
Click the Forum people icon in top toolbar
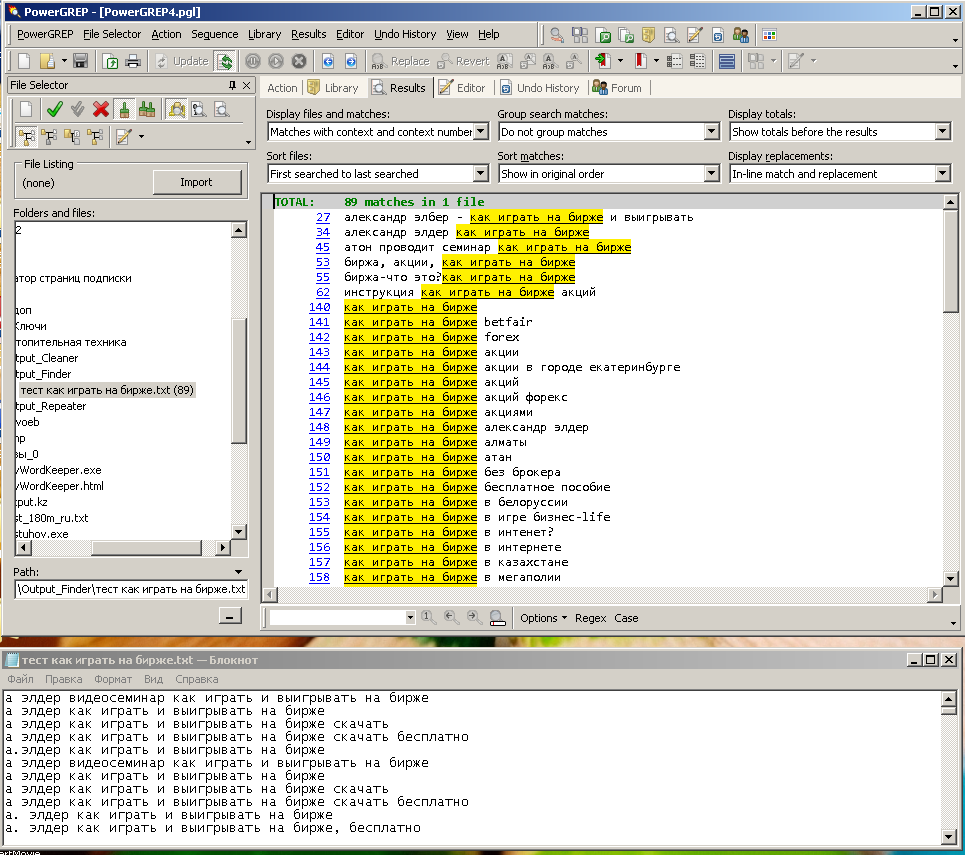pos(741,34)
